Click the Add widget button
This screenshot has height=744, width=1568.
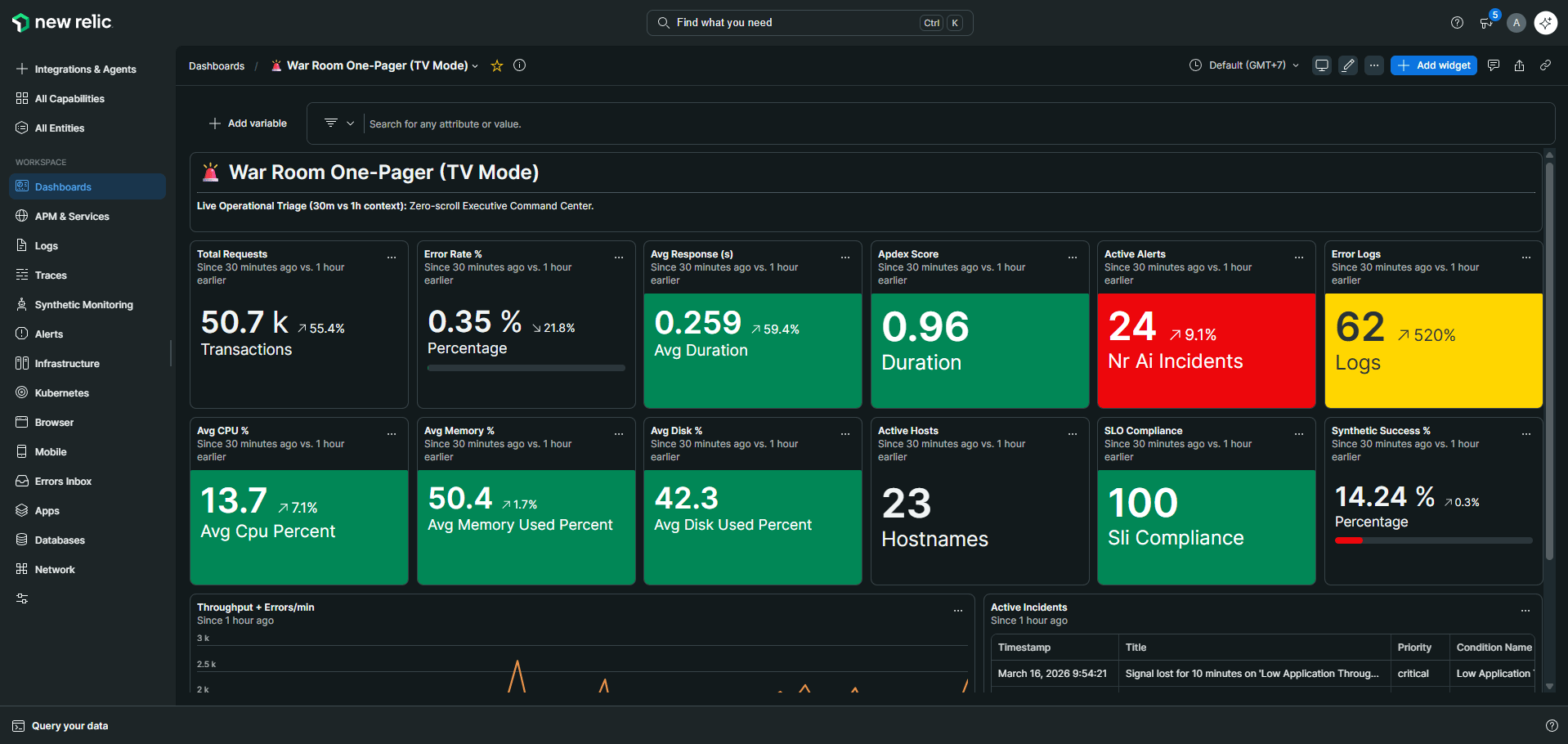(1433, 65)
